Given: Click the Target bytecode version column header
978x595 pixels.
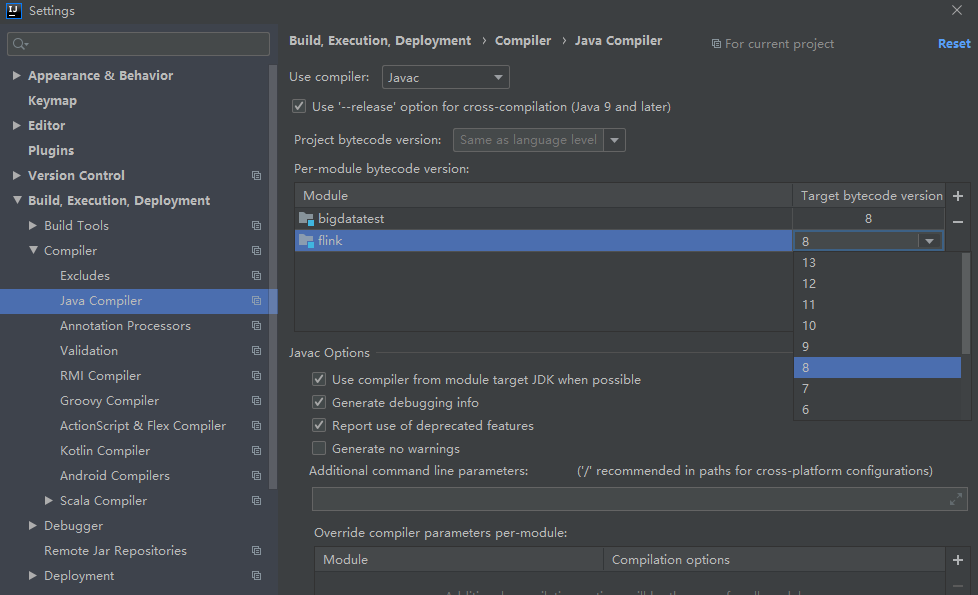Looking at the screenshot, I should 871,196.
